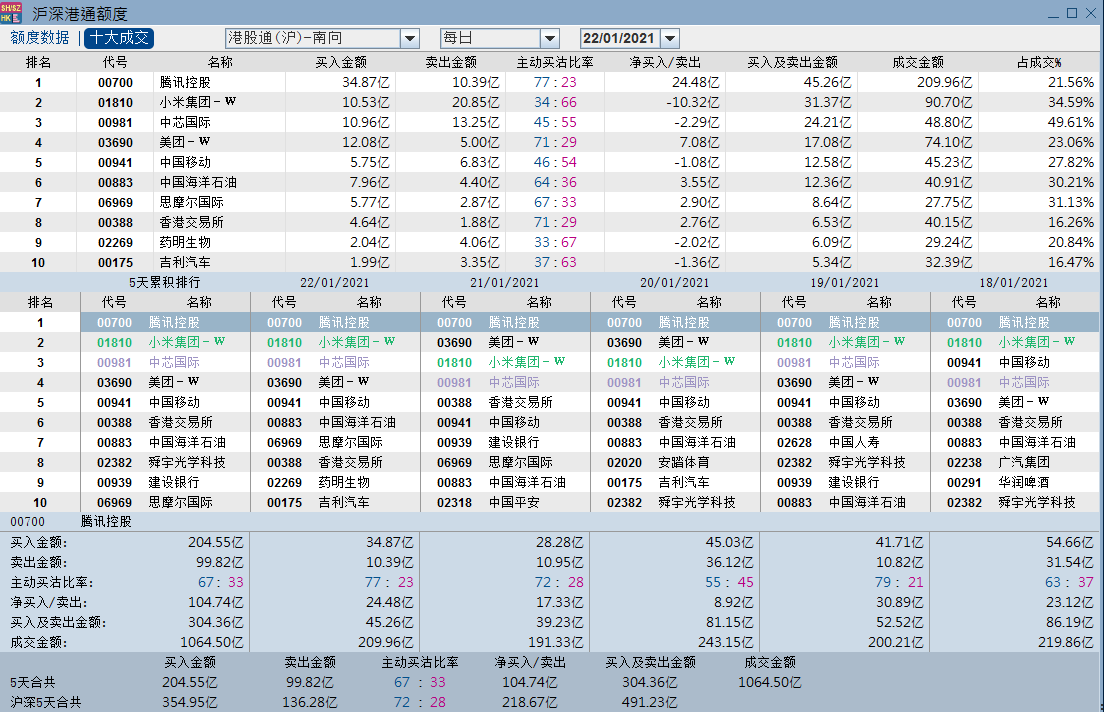The image size is (1104, 712).
Task: Select stock code 00291 in the ranking
Action: (x=964, y=483)
